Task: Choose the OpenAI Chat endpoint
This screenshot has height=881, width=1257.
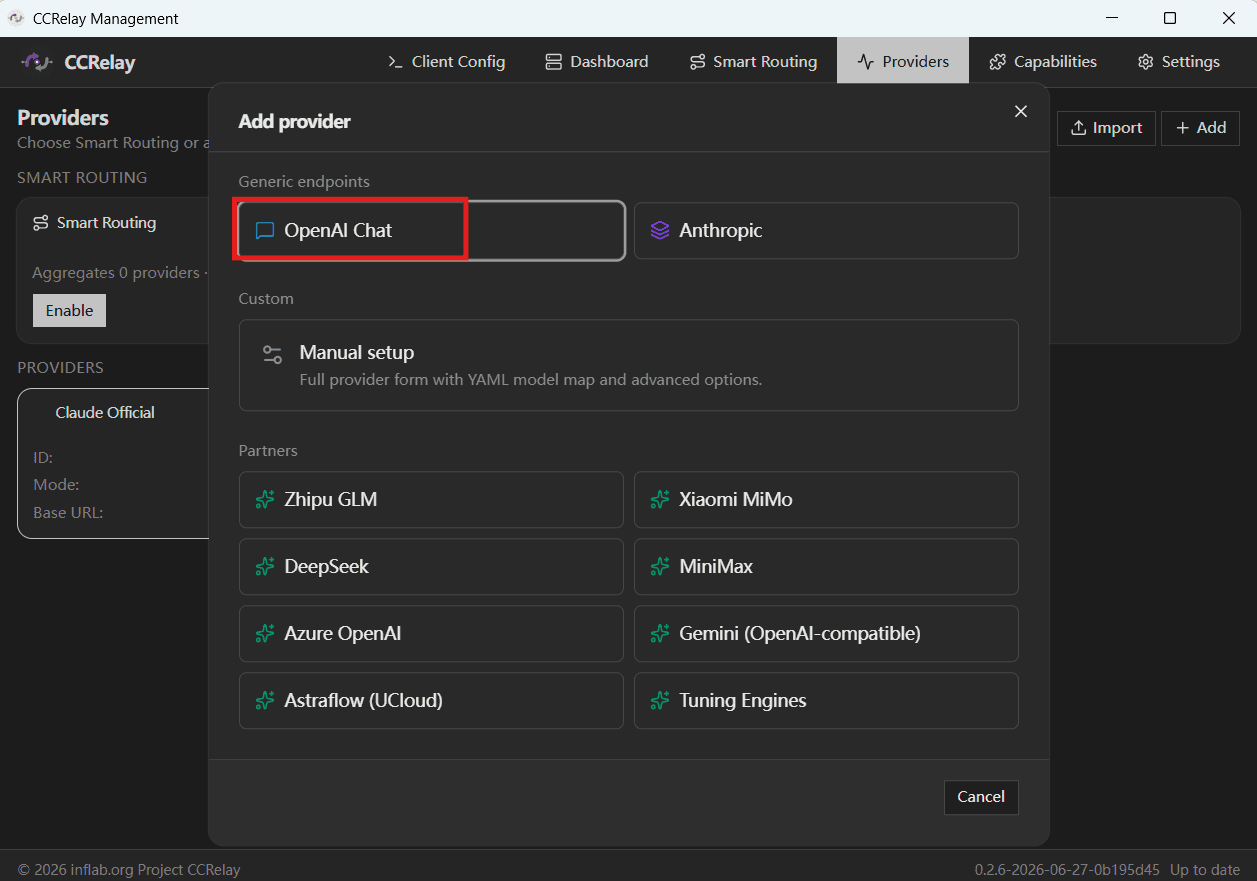Action: pos(431,231)
